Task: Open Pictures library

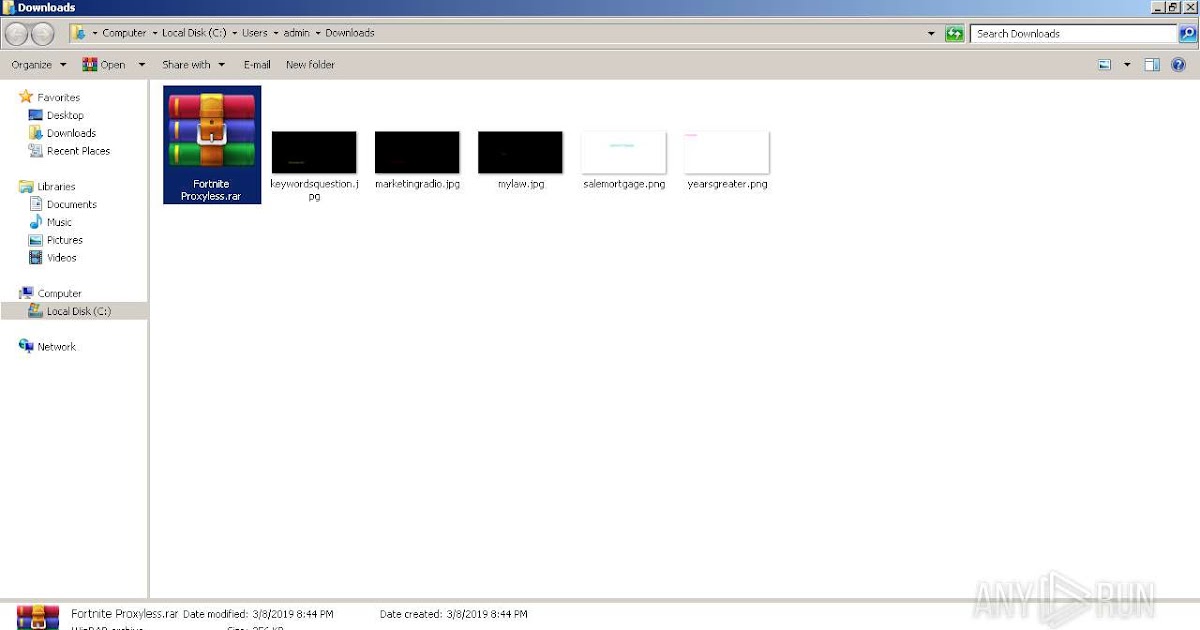Action: click(64, 240)
